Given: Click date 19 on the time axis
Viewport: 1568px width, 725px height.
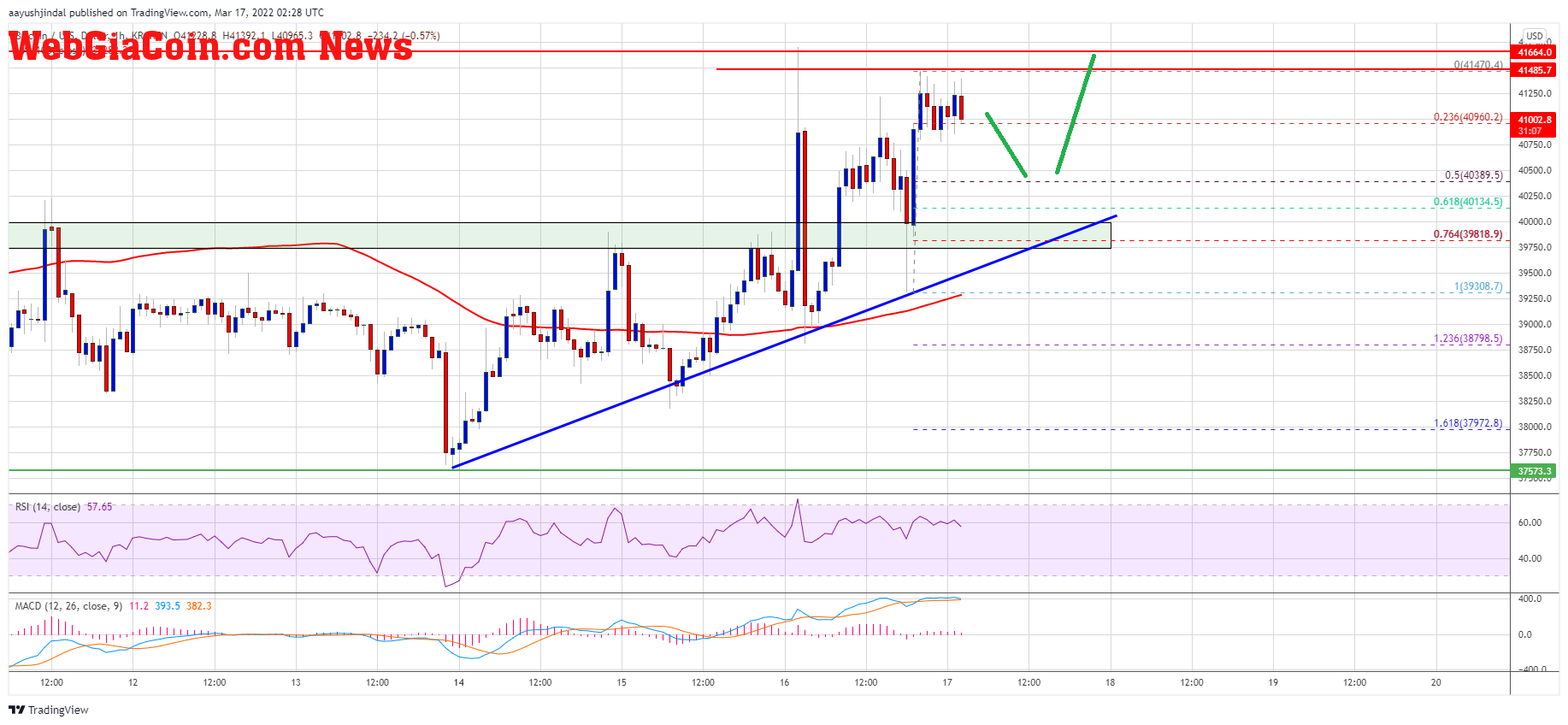Looking at the screenshot, I should pyautogui.click(x=1273, y=682).
